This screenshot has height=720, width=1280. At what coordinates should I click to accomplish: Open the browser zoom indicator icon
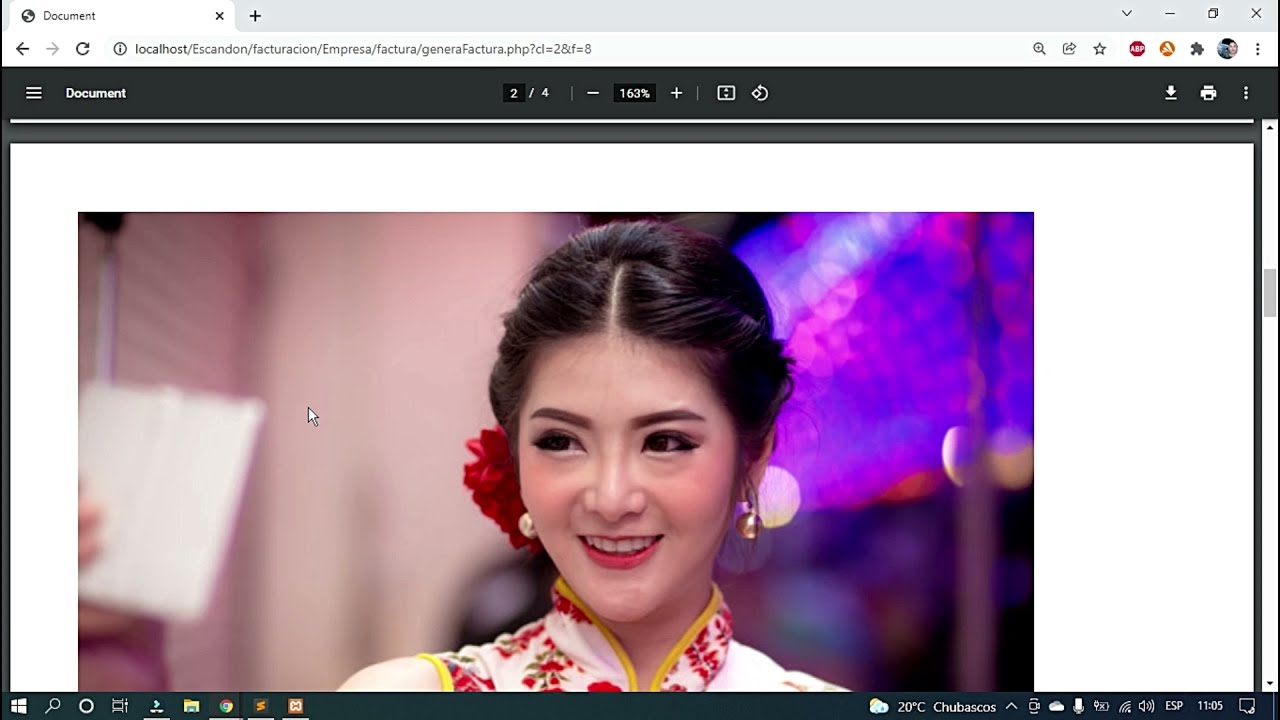[1039, 48]
